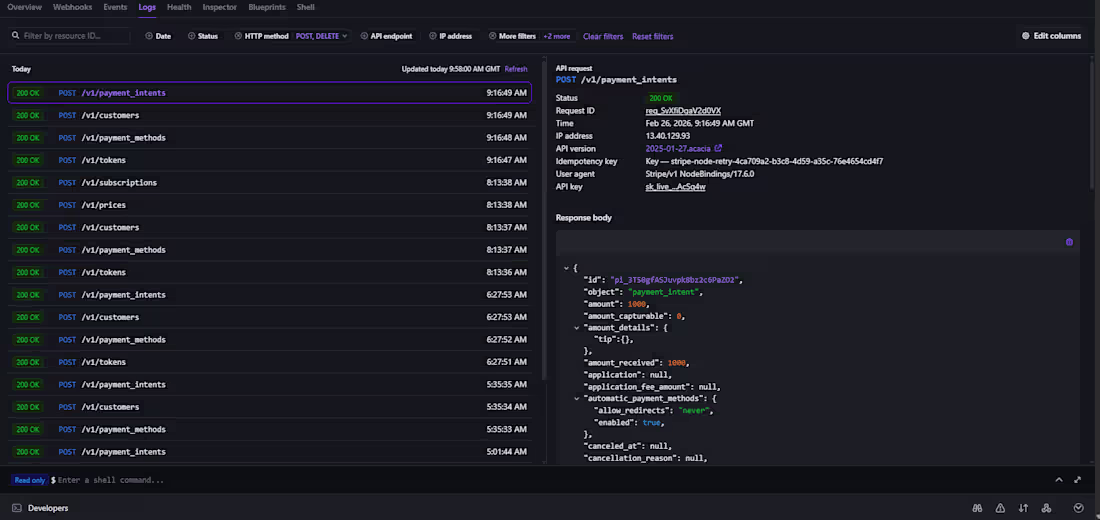Open the binoculars icon in bottom bar
Screen dimensions: 1100x520
tap(977, 508)
